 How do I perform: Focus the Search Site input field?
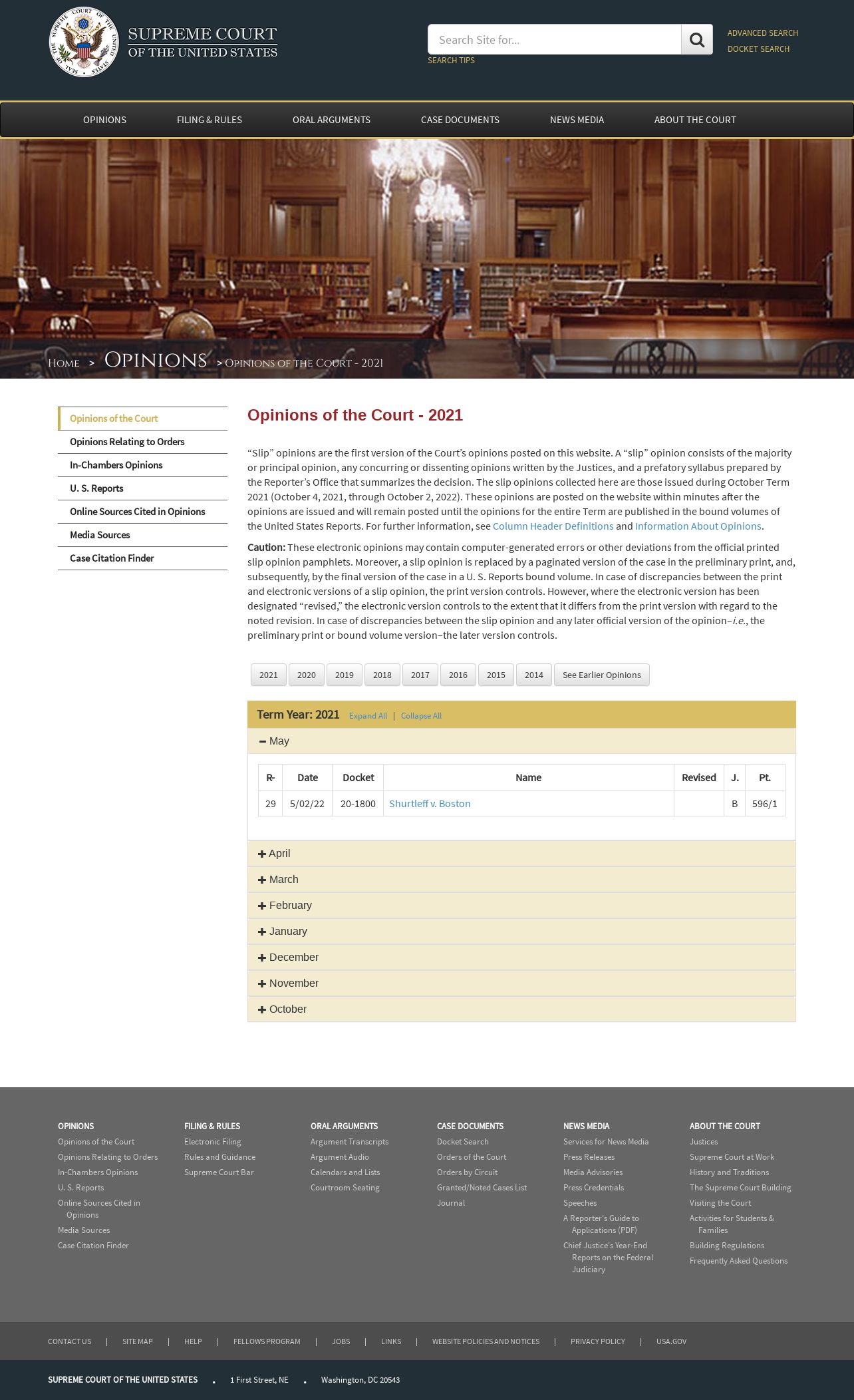click(554, 40)
